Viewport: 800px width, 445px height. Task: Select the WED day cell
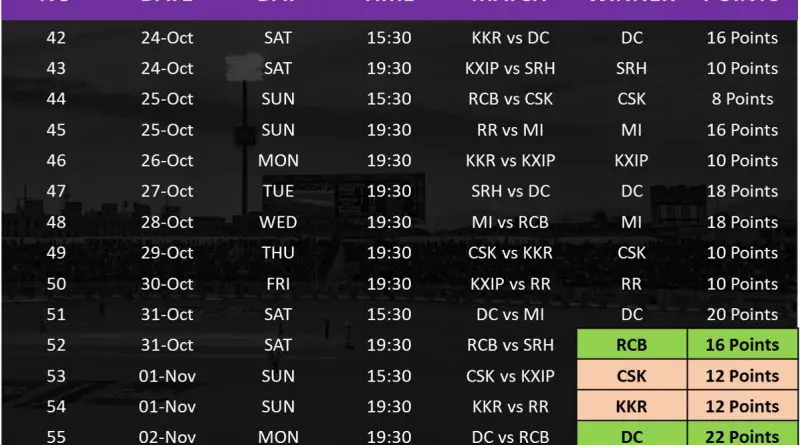(279, 222)
